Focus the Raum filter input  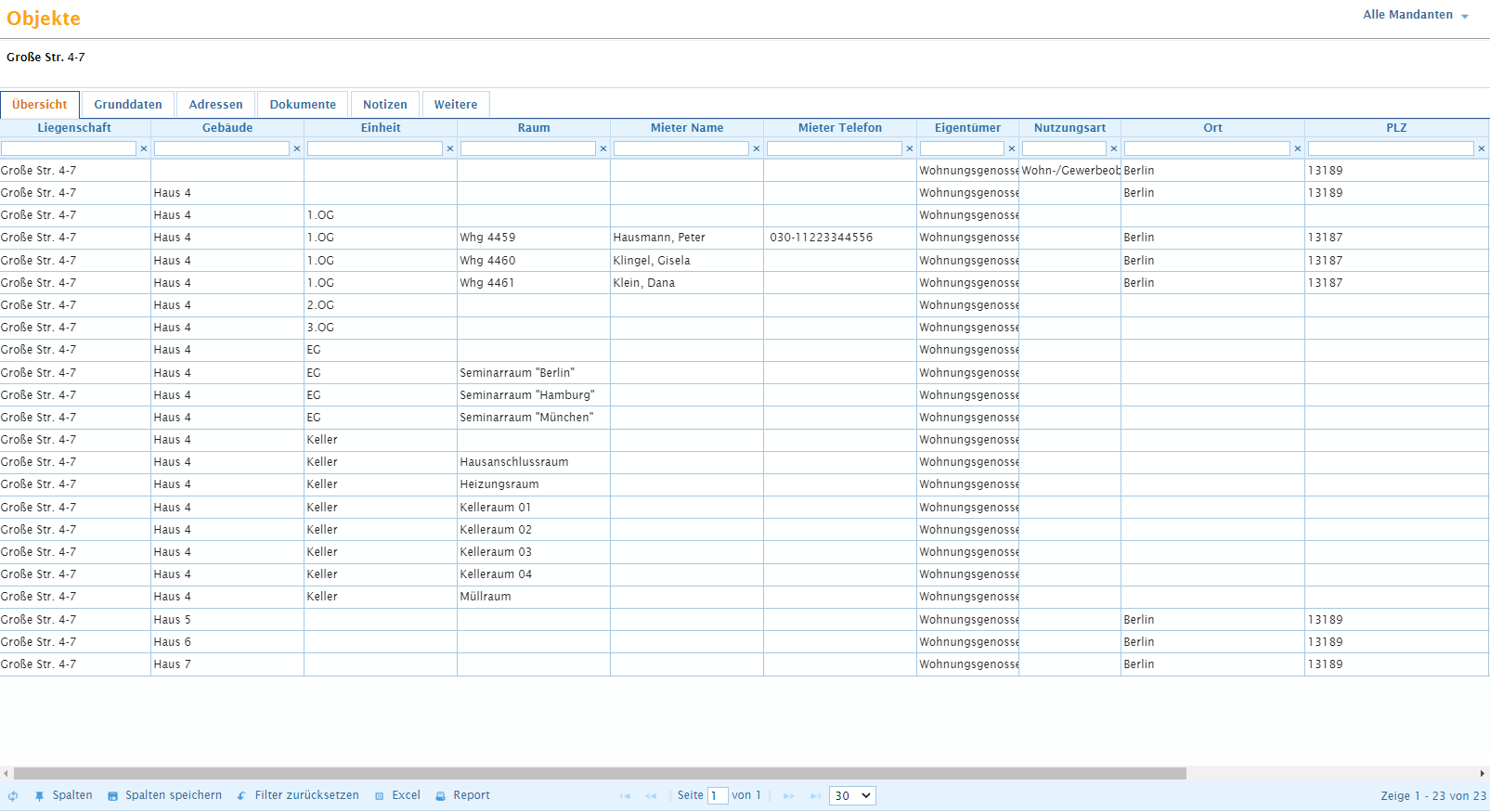(528, 148)
